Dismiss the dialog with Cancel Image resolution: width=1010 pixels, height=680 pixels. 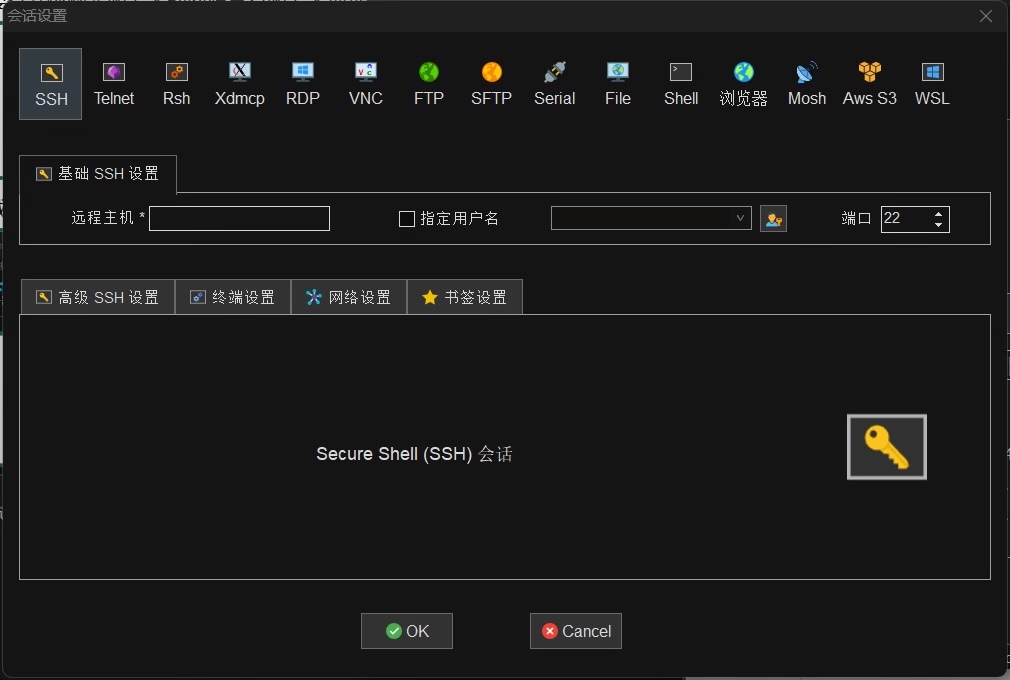point(576,631)
